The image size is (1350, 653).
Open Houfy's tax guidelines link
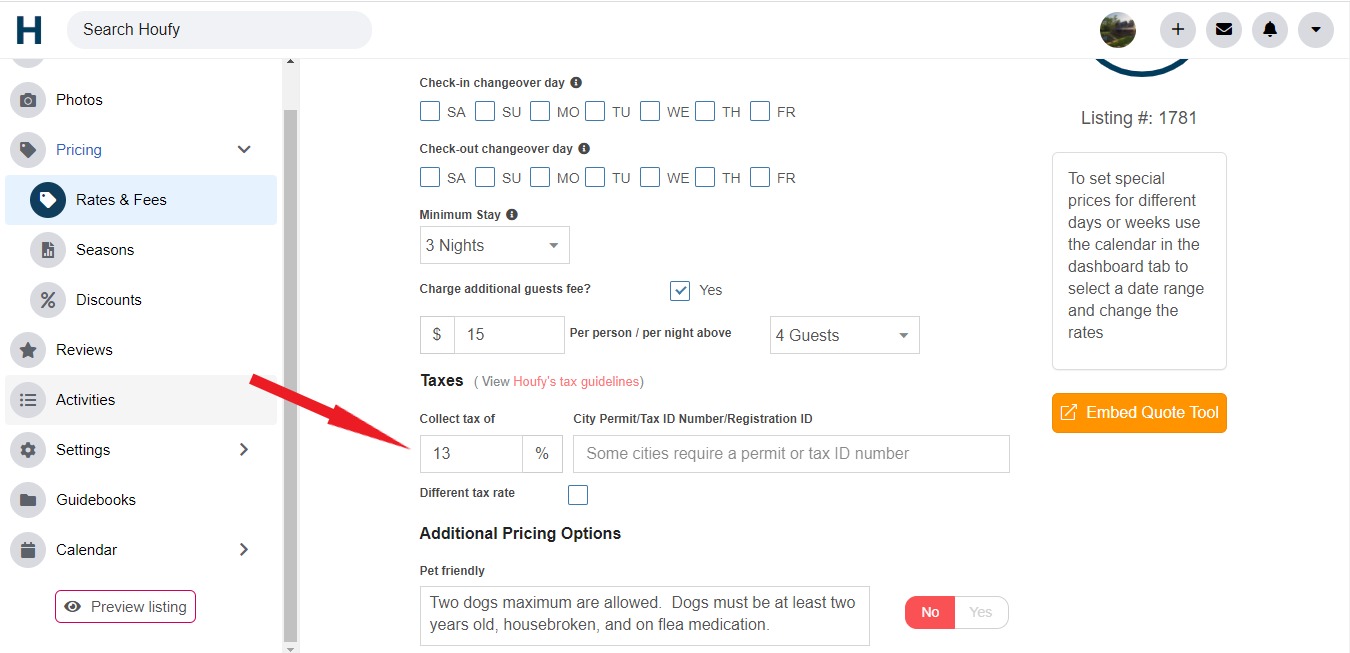point(576,381)
